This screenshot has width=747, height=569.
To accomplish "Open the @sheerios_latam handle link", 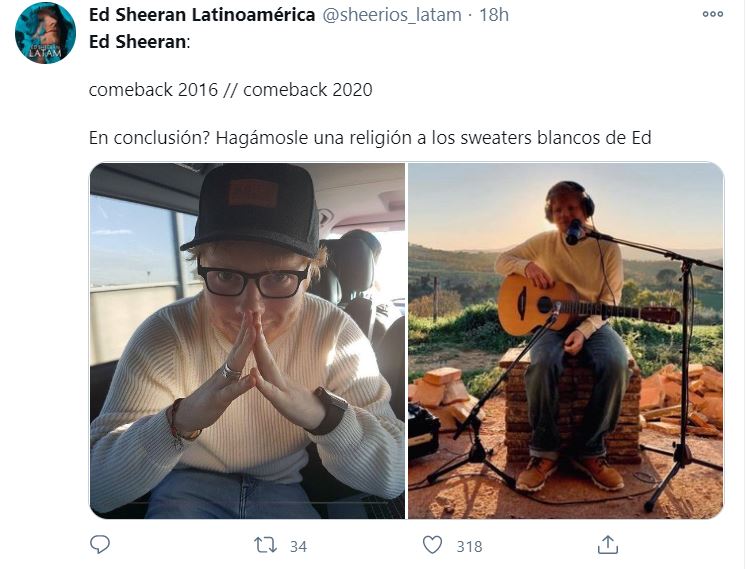I will pos(392,15).
